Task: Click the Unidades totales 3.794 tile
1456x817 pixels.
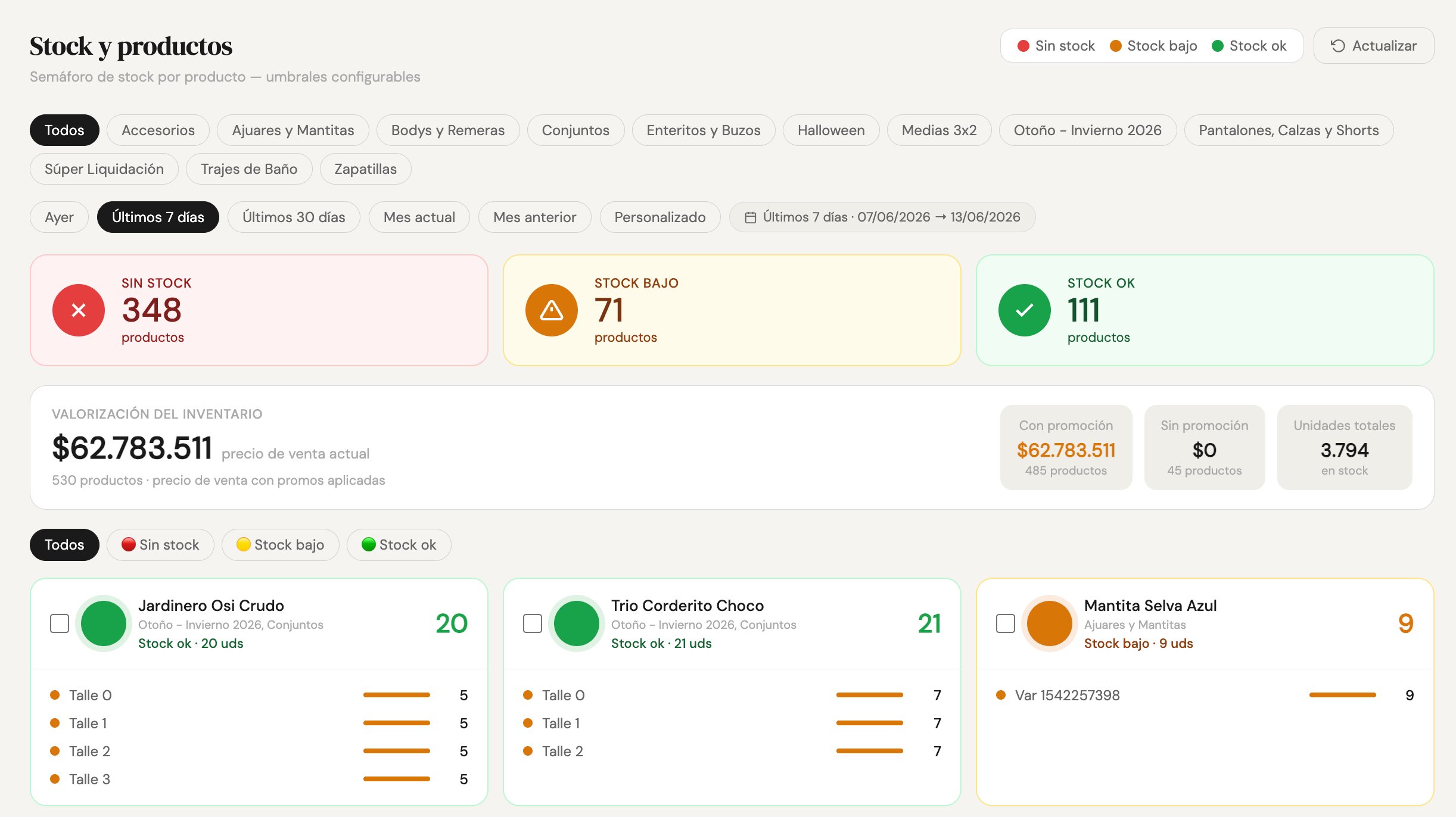Action: pos(1345,448)
